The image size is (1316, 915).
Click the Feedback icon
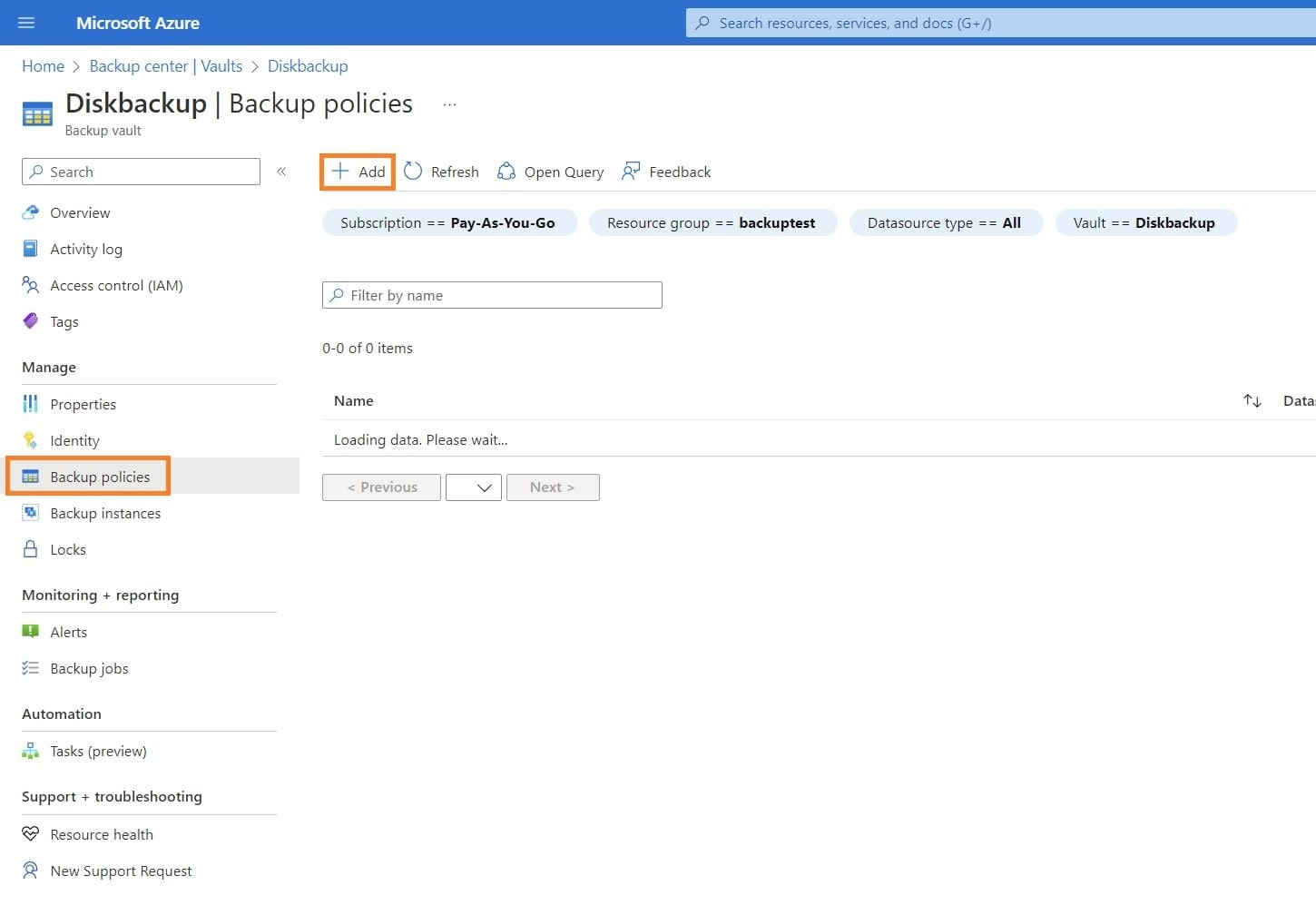pyautogui.click(x=631, y=172)
